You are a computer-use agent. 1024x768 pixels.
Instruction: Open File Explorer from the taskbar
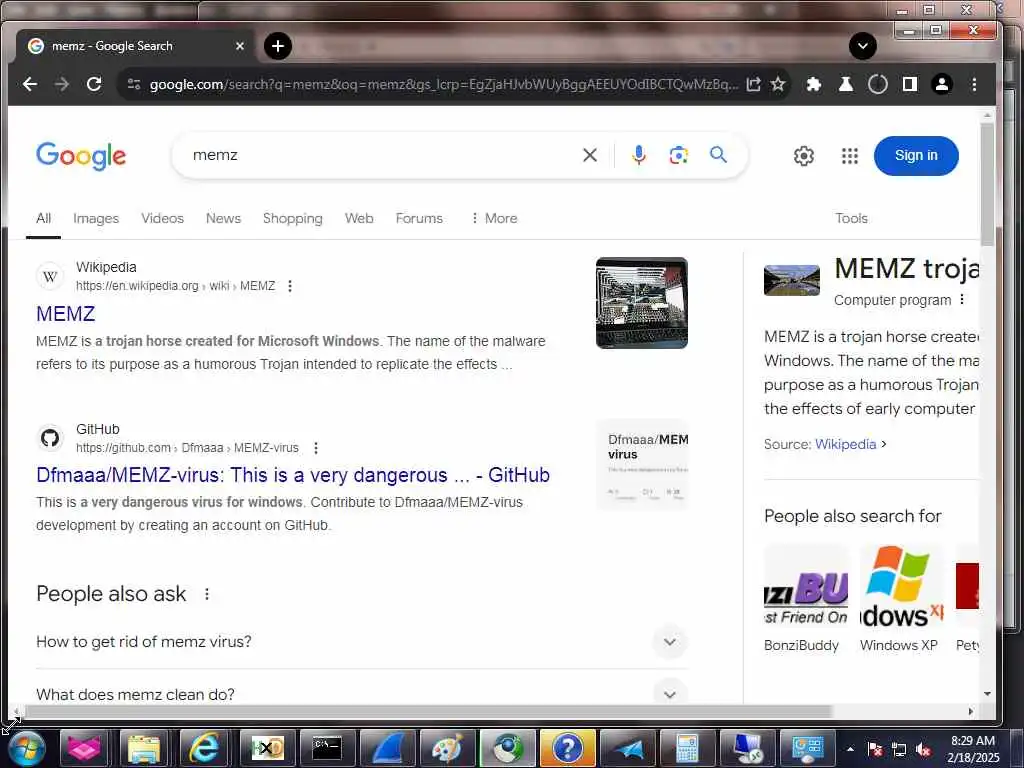click(x=144, y=748)
